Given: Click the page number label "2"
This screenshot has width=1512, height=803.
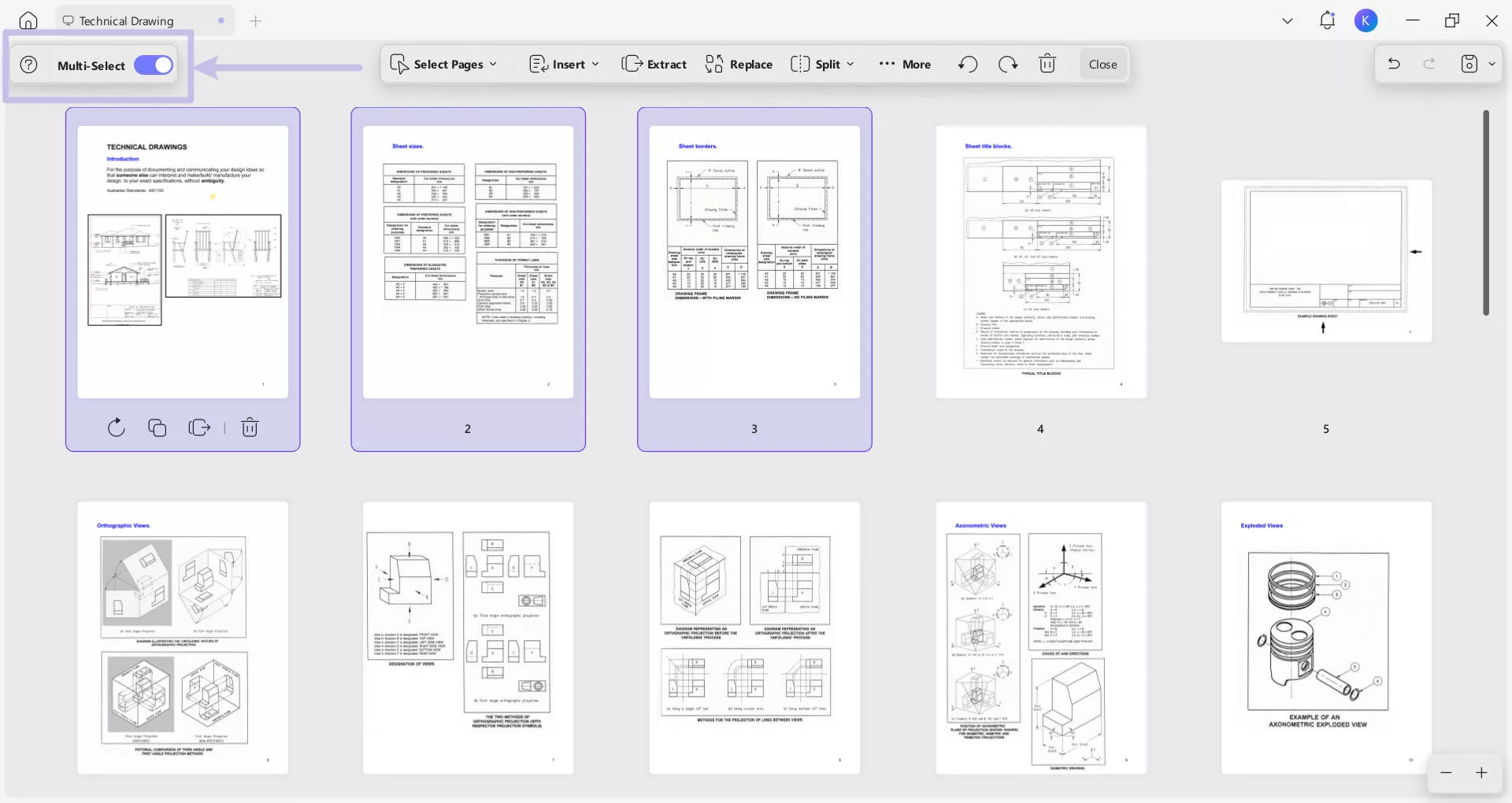Looking at the screenshot, I should coord(468,429).
